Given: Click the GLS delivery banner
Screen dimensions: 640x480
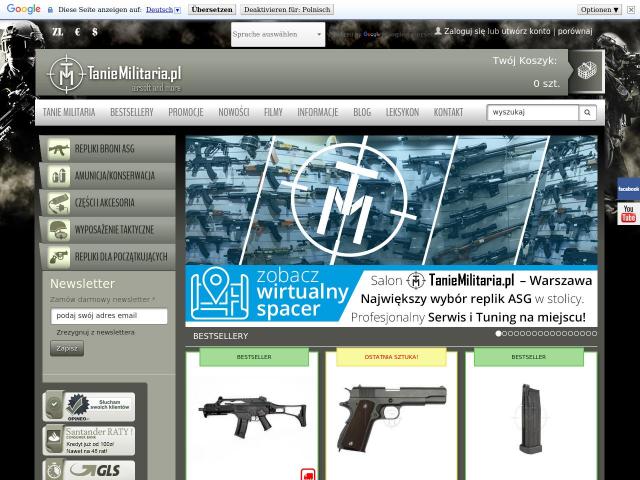Looking at the screenshot, I should pyautogui.click(x=89, y=470).
